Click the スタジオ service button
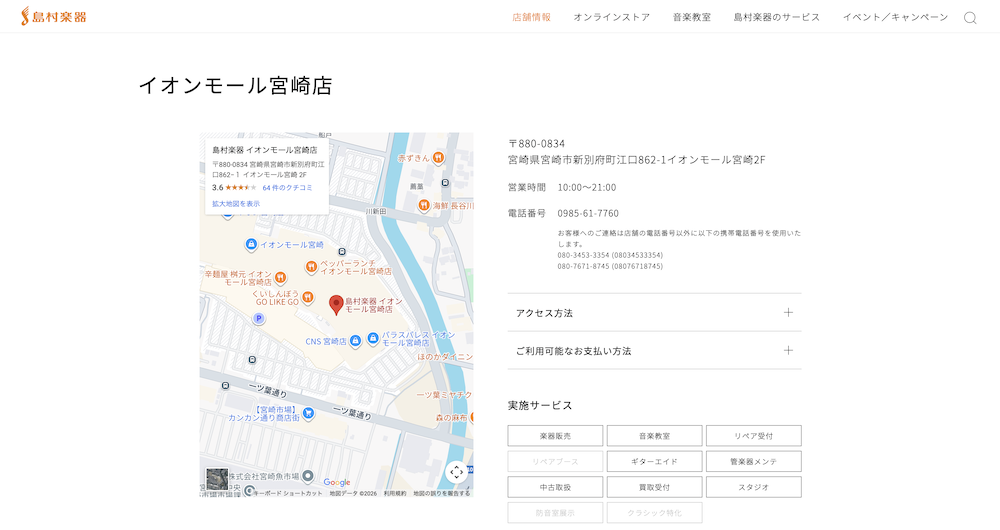 [753, 487]
